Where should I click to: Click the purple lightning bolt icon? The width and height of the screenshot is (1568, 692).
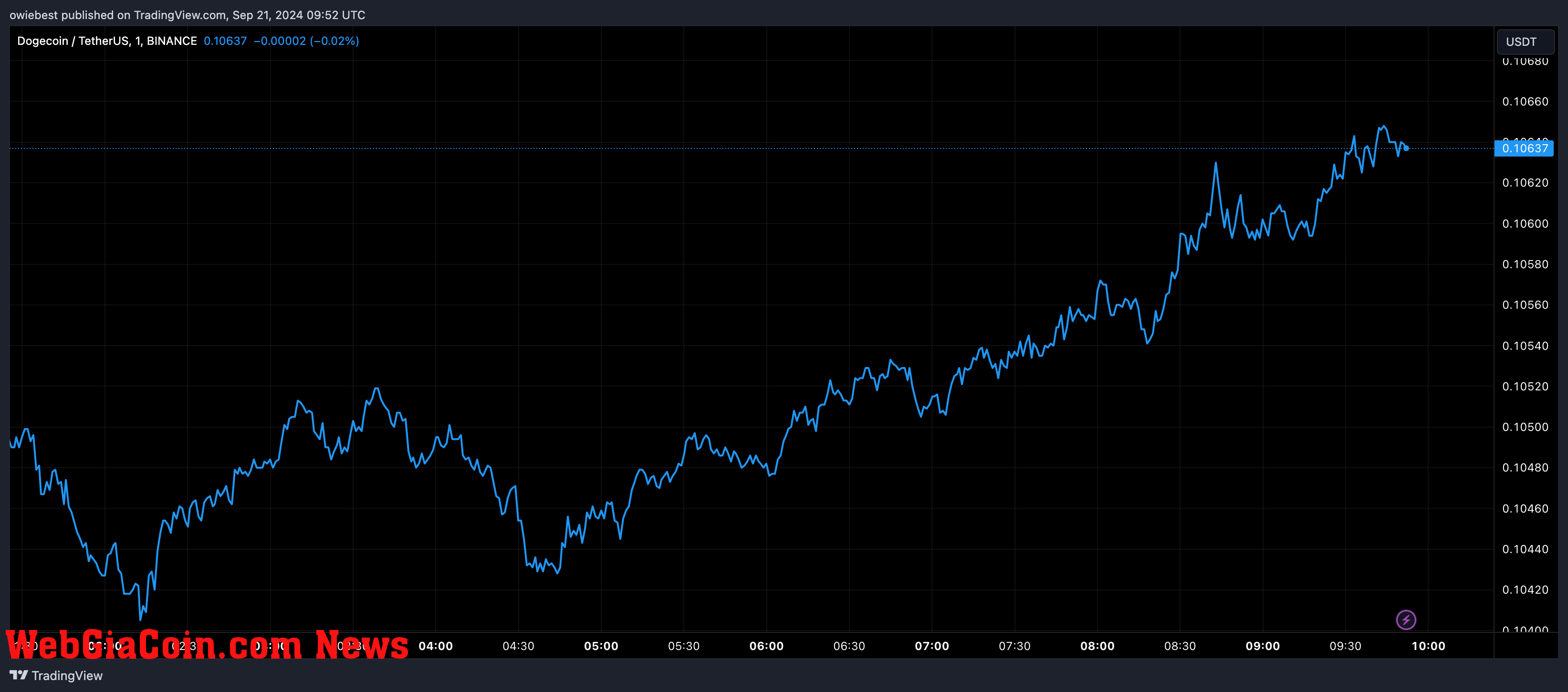coord(1405,619)
